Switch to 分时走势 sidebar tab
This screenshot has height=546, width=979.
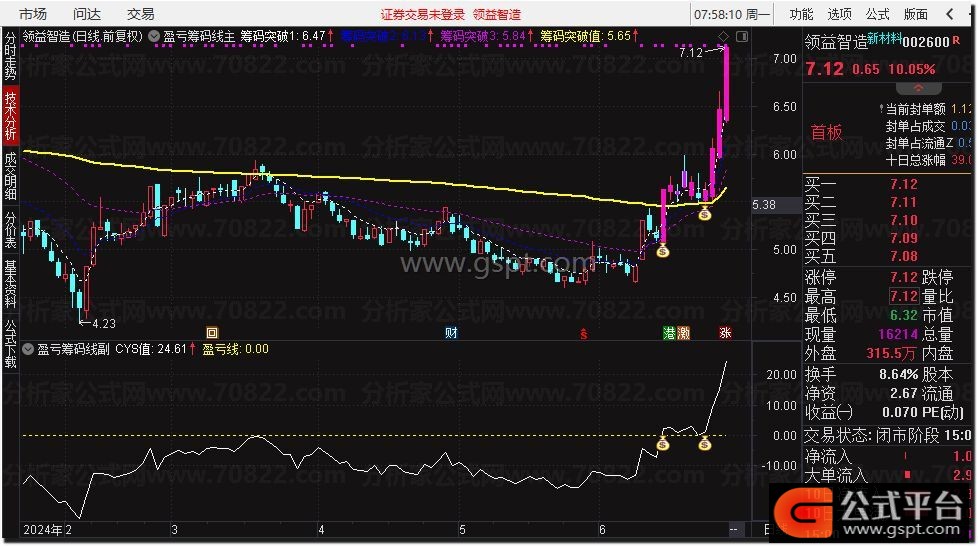coord(11,56)
